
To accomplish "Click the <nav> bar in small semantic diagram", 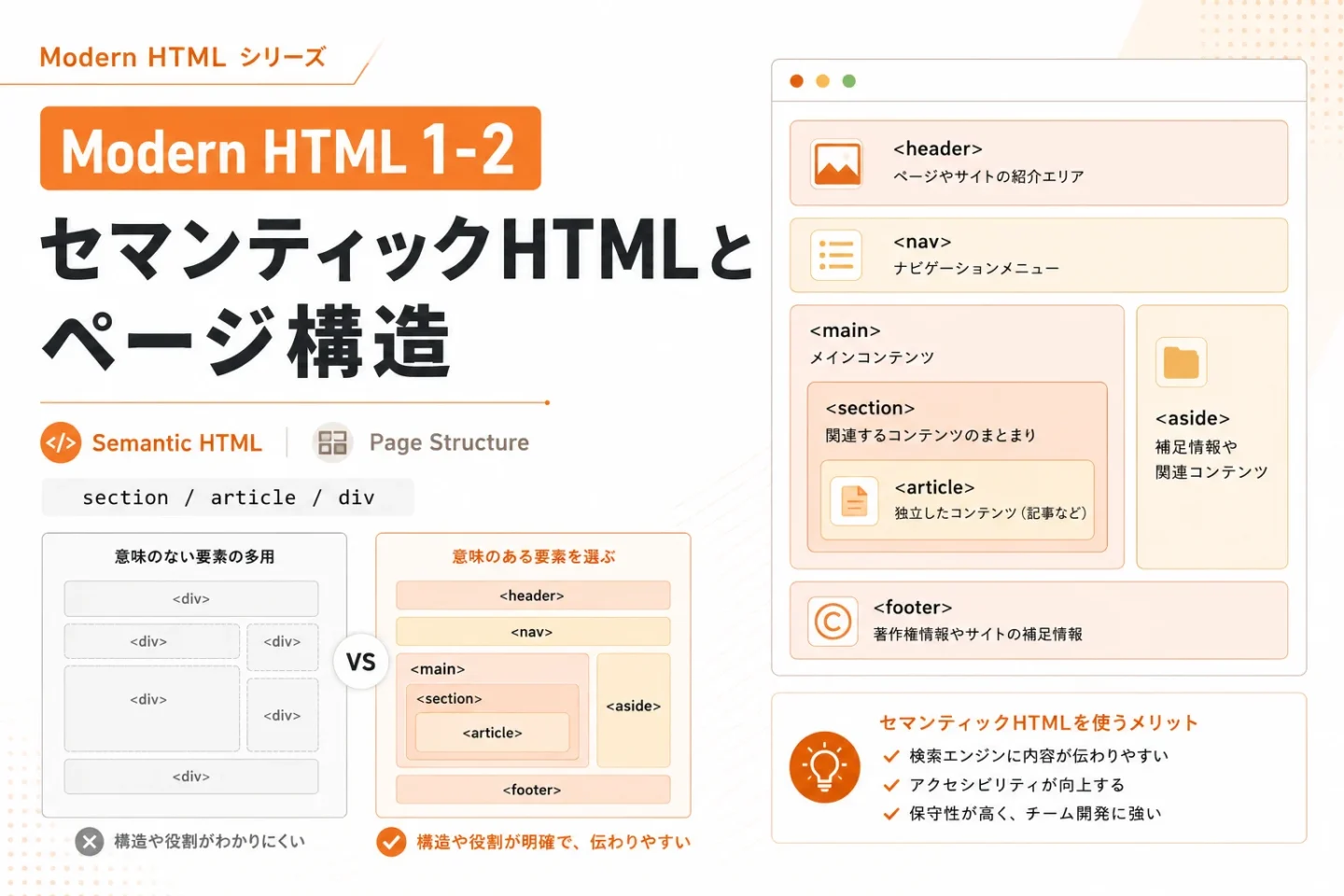I will point(533,632).
